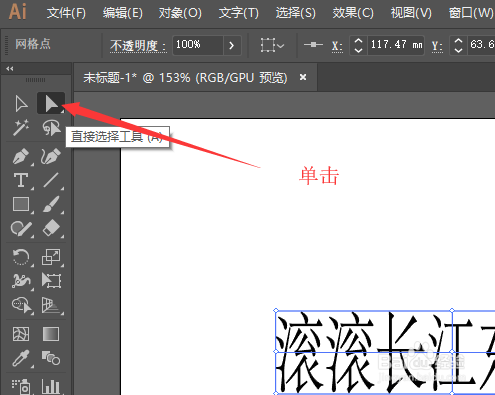Click the 滚滚长江 text object on canvas
Viewport: 495px width, 395px height.
385,353
